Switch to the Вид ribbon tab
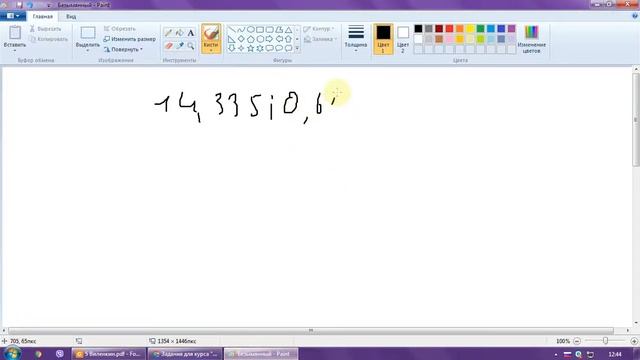Image resolution: width=640 pixels, height=360 pixels. tap(71, 17)
